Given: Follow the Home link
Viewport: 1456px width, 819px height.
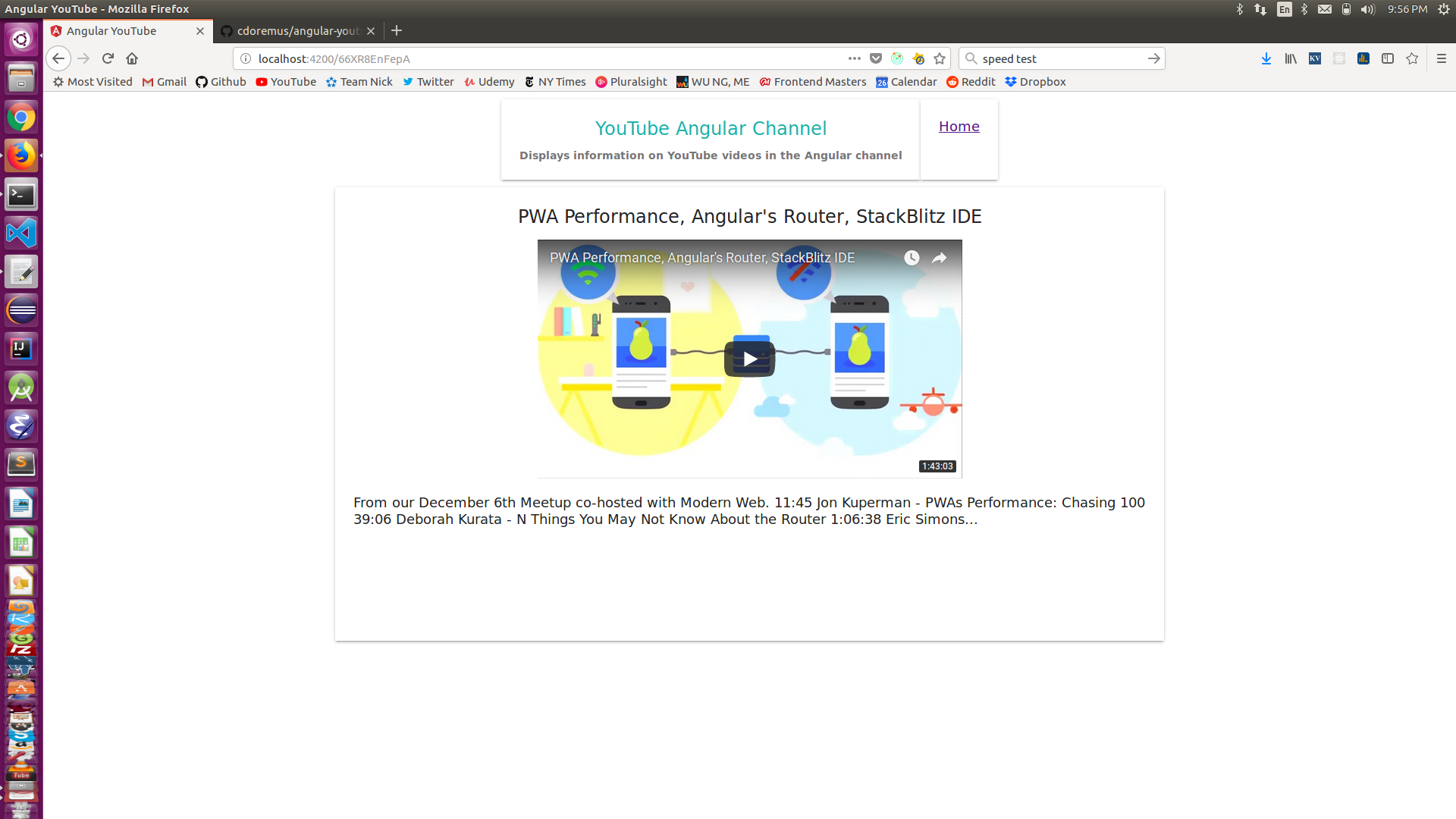Looking at the screenshot, I should pos(959,127).
